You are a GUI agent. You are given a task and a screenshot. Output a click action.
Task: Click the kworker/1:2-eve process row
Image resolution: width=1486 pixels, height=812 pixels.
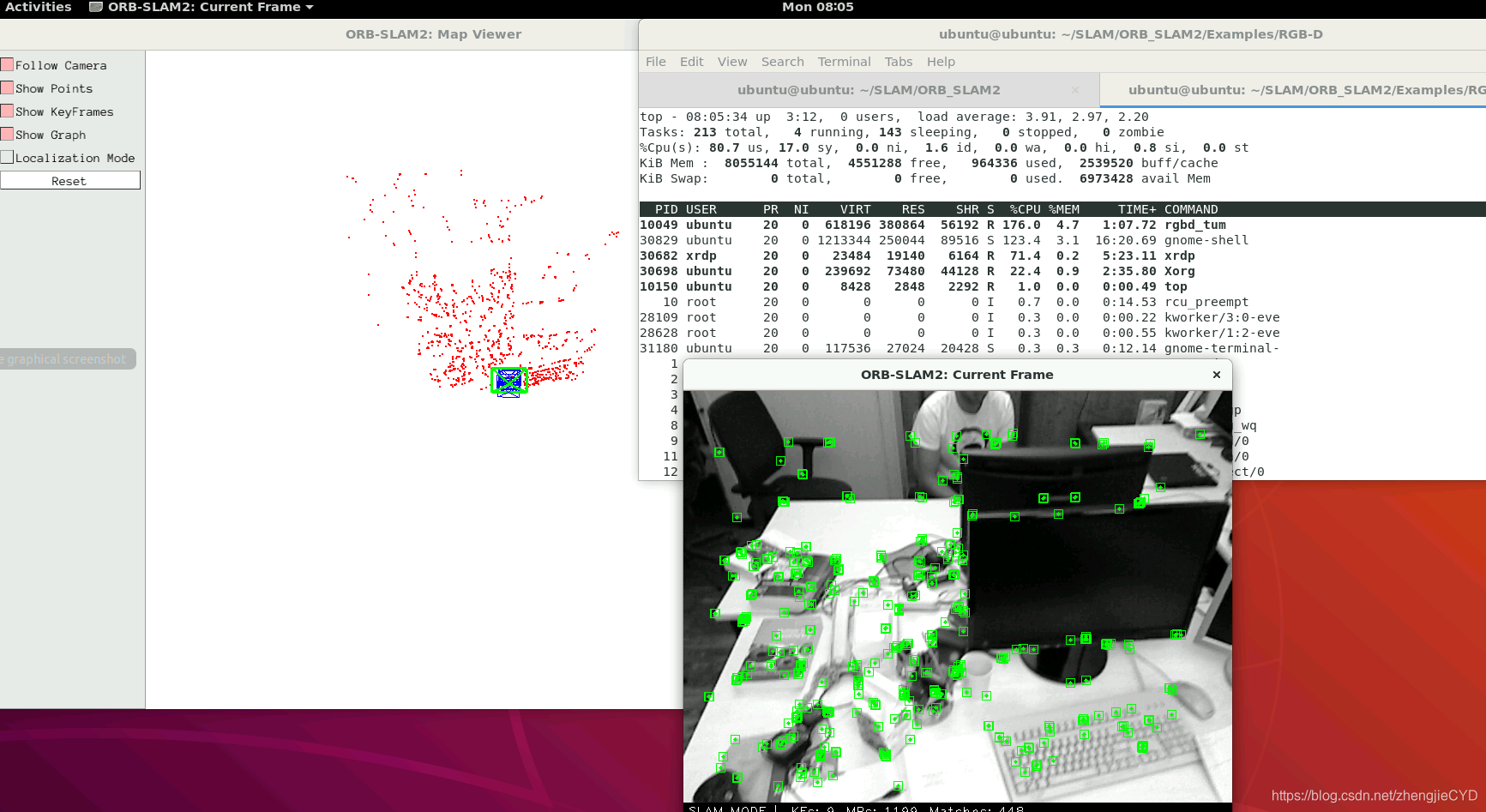pyautogui.click(x=1062, y=333)
